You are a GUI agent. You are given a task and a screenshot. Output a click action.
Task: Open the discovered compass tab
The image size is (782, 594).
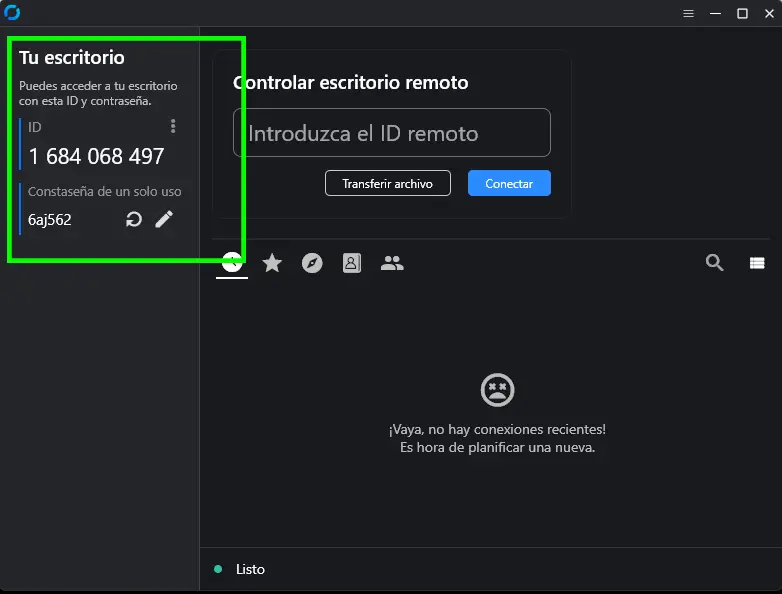point(312,263)
